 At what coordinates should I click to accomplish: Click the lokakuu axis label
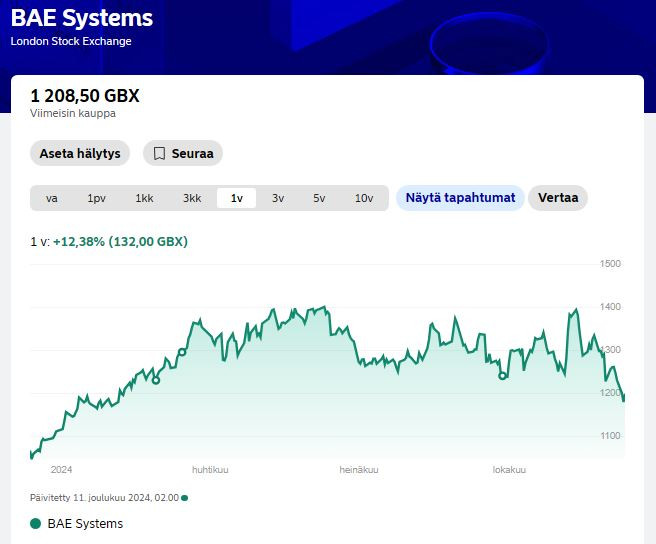pyautogui.click(x=509, y=470)
